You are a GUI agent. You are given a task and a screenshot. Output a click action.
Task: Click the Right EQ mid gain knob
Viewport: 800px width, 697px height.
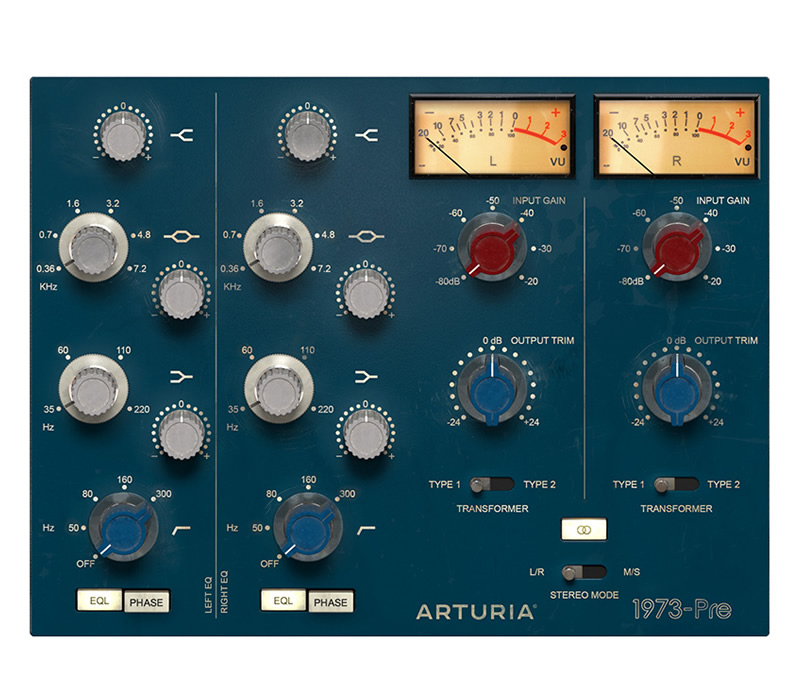366,294
